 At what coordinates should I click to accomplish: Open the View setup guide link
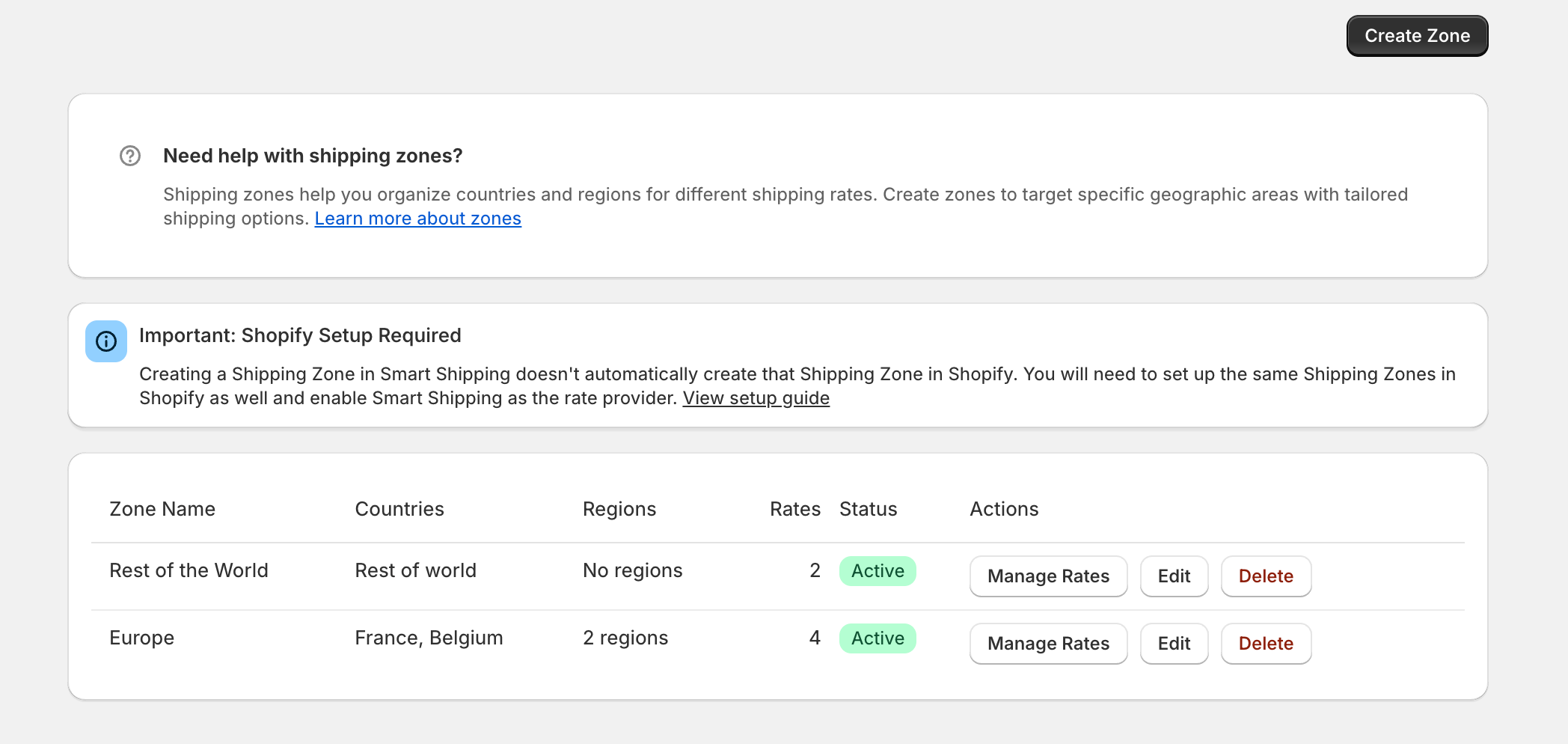point(756,398)
